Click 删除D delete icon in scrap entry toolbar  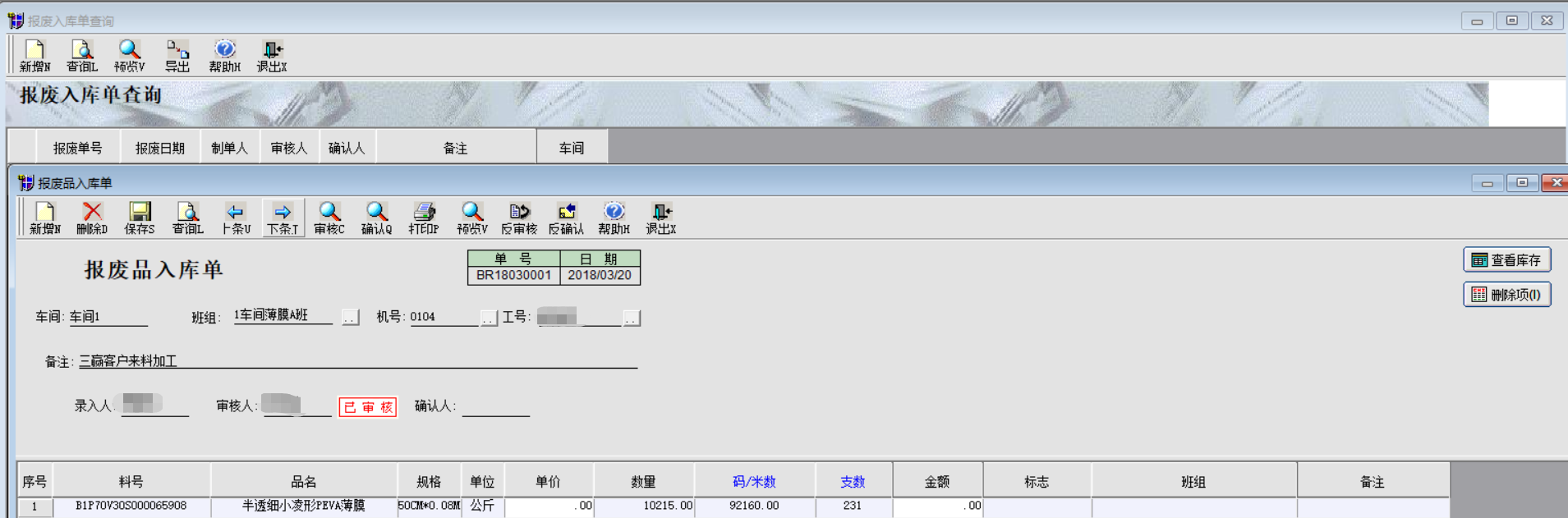(x=92, y=218)
